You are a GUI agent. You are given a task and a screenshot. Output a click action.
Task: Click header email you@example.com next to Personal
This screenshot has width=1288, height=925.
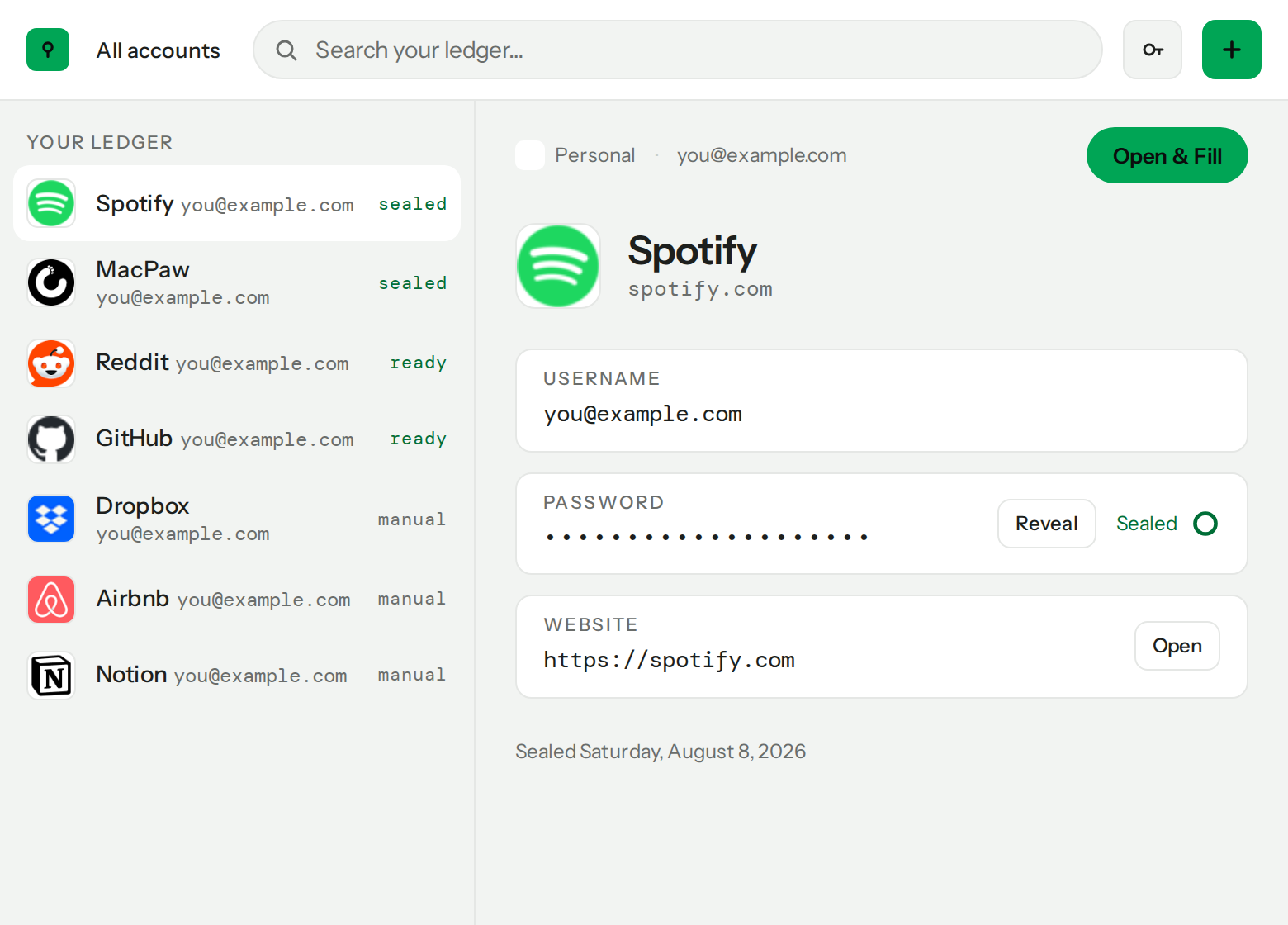tap(761, 155)
